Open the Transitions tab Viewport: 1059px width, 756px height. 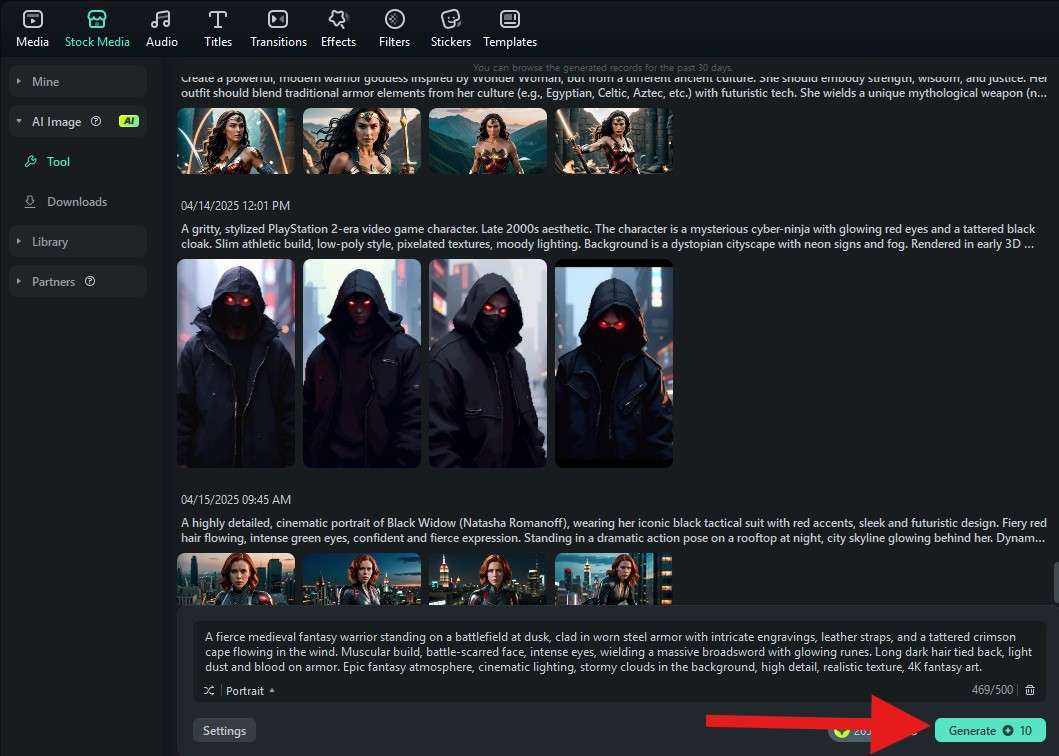coord(278,29)
